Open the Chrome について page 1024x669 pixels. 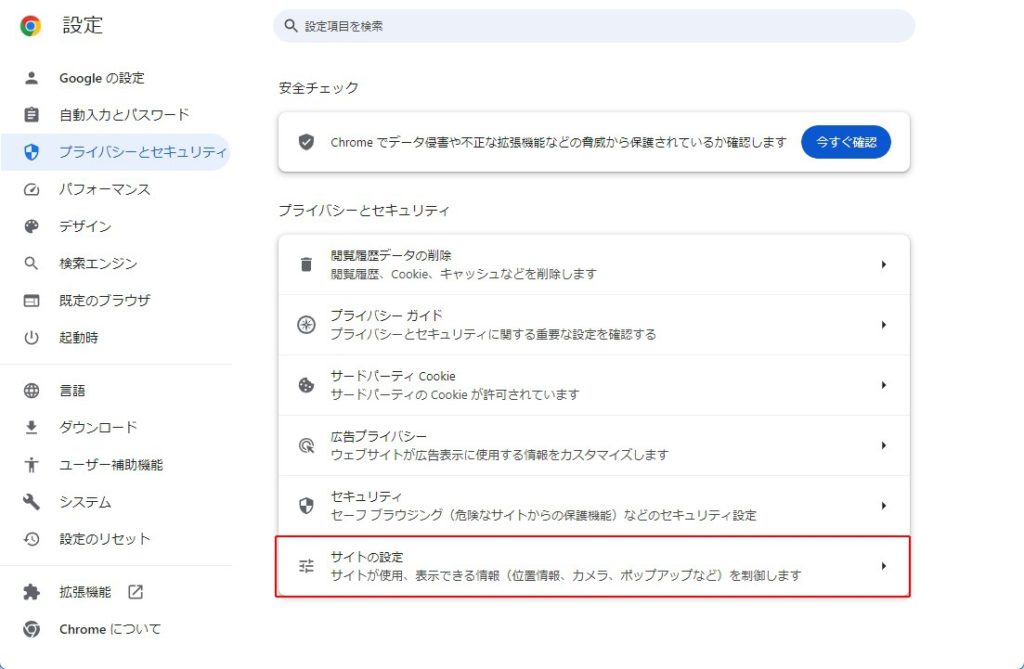click(109, 629)
